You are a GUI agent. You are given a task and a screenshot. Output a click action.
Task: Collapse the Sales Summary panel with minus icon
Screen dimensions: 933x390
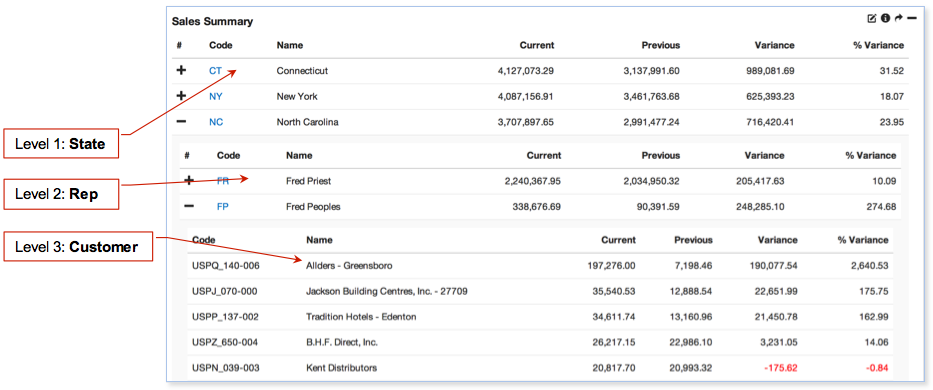click(x=912, y=18)
